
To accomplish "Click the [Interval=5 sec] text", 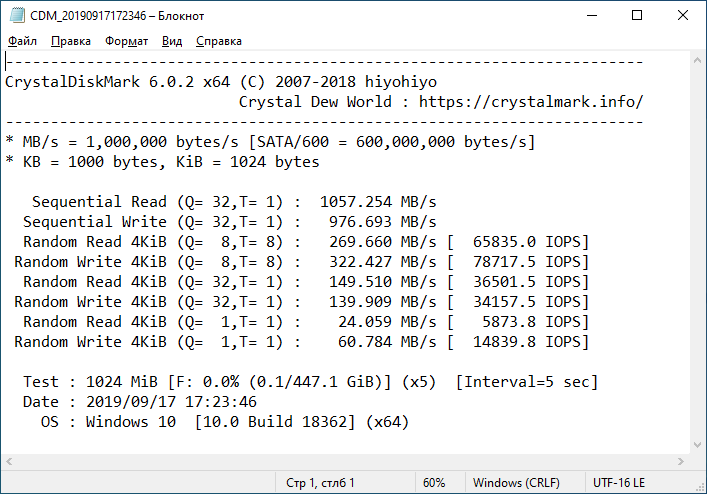I will click(527, 382).
